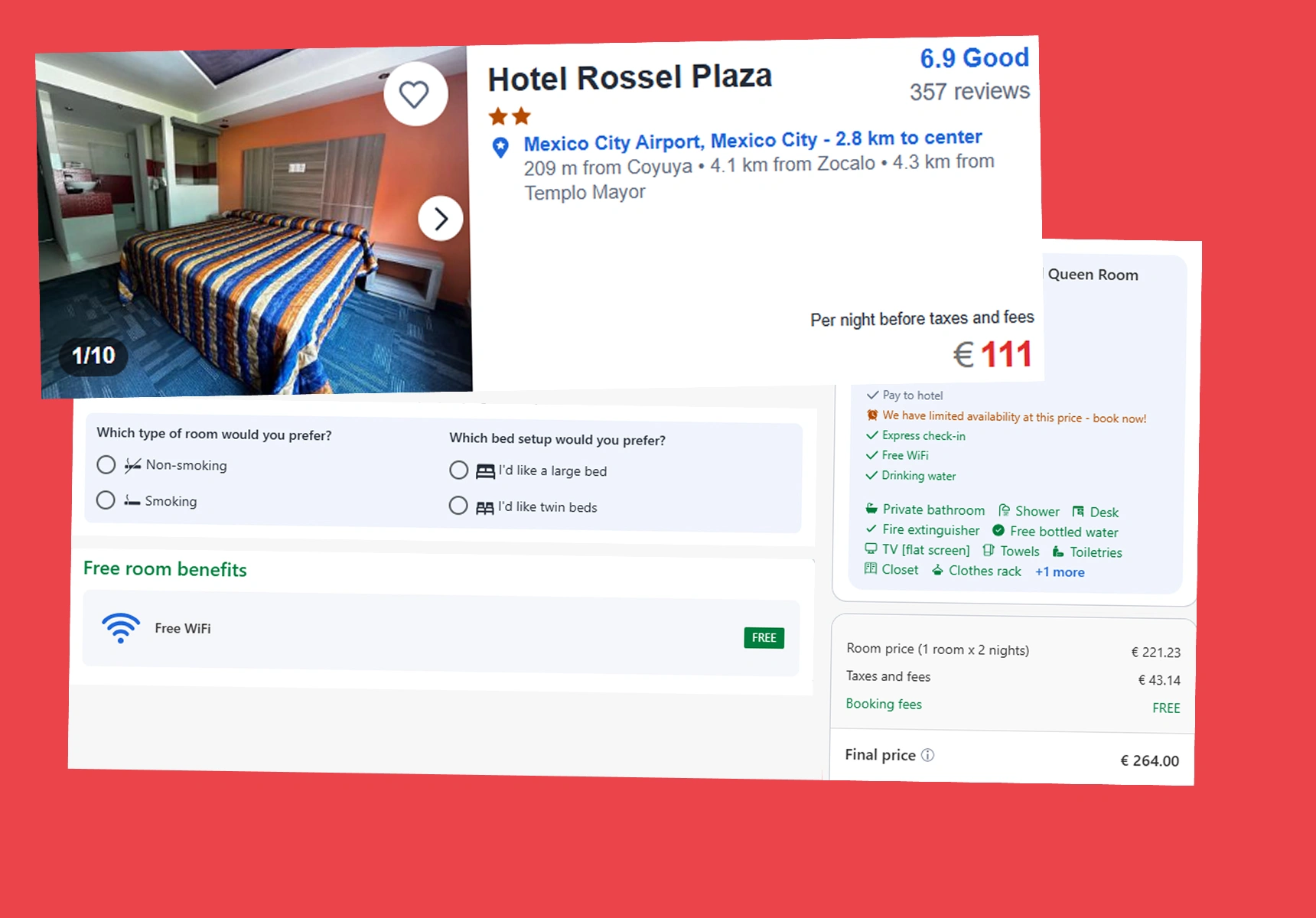Open the 357 reviews link
The height and width of the screenshot is (918, 1316).
(969, 92)
